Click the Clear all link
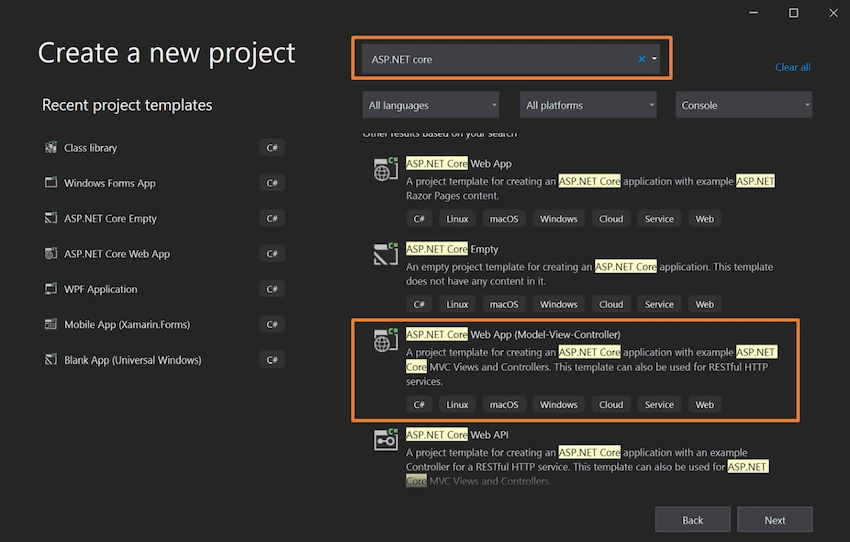This screenshot has height=542, width=850. pos(793,67)
